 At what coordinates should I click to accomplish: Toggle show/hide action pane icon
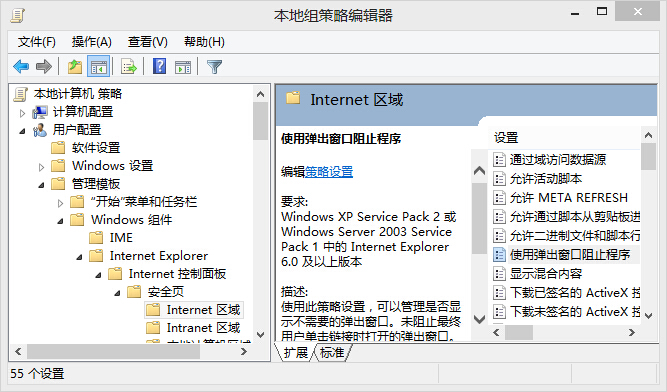[x=183, y=67]
